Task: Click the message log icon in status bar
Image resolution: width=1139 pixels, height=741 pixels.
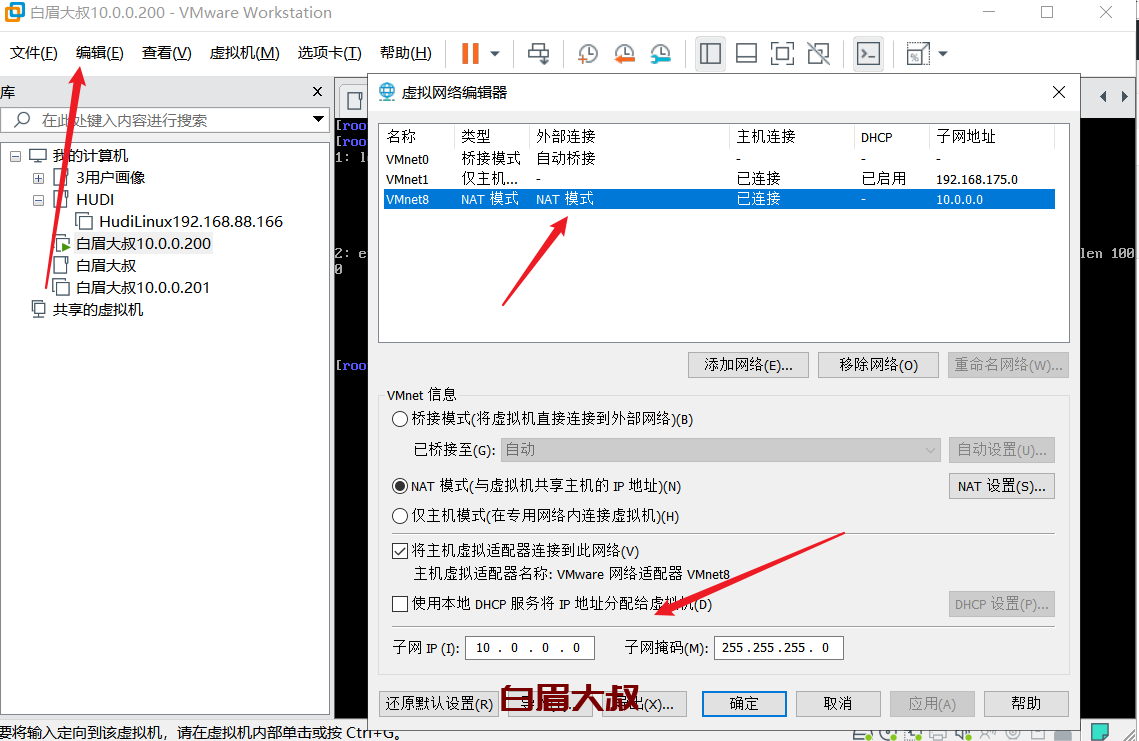Action: click(x=1100, y=732)
